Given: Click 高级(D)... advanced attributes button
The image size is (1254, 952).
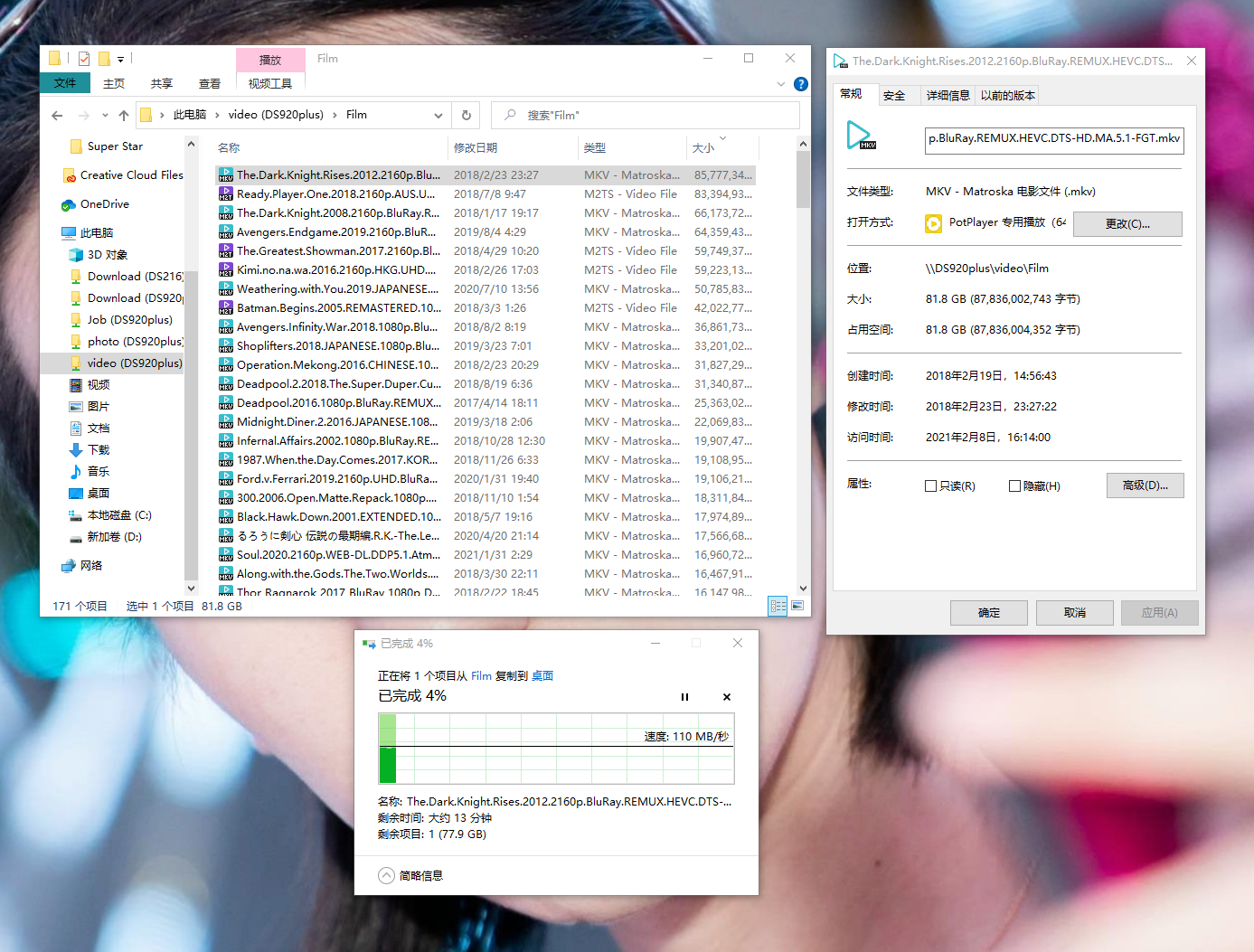Looking at the screenshot, I should click(x=1145, y=485).
